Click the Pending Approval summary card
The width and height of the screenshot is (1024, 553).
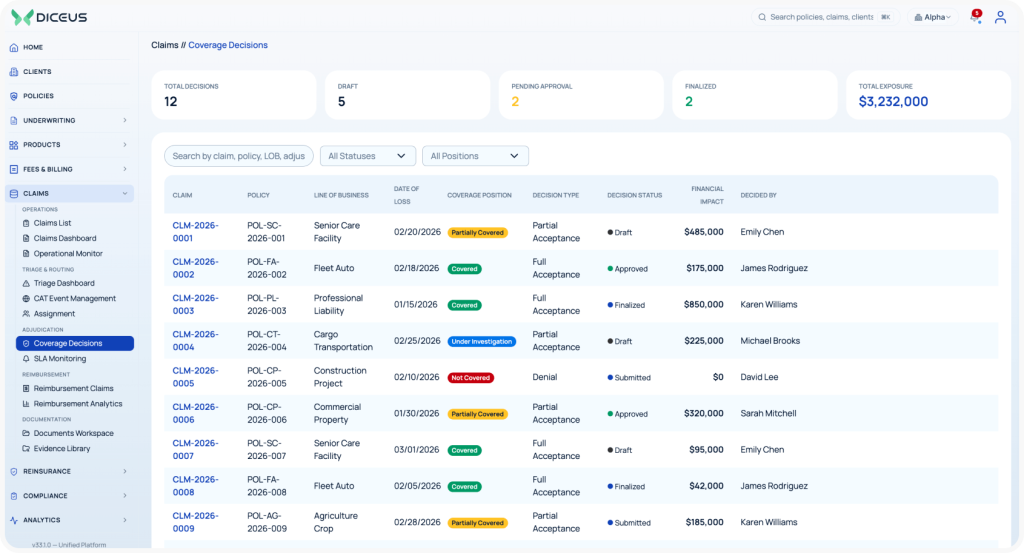click(581, 95)
